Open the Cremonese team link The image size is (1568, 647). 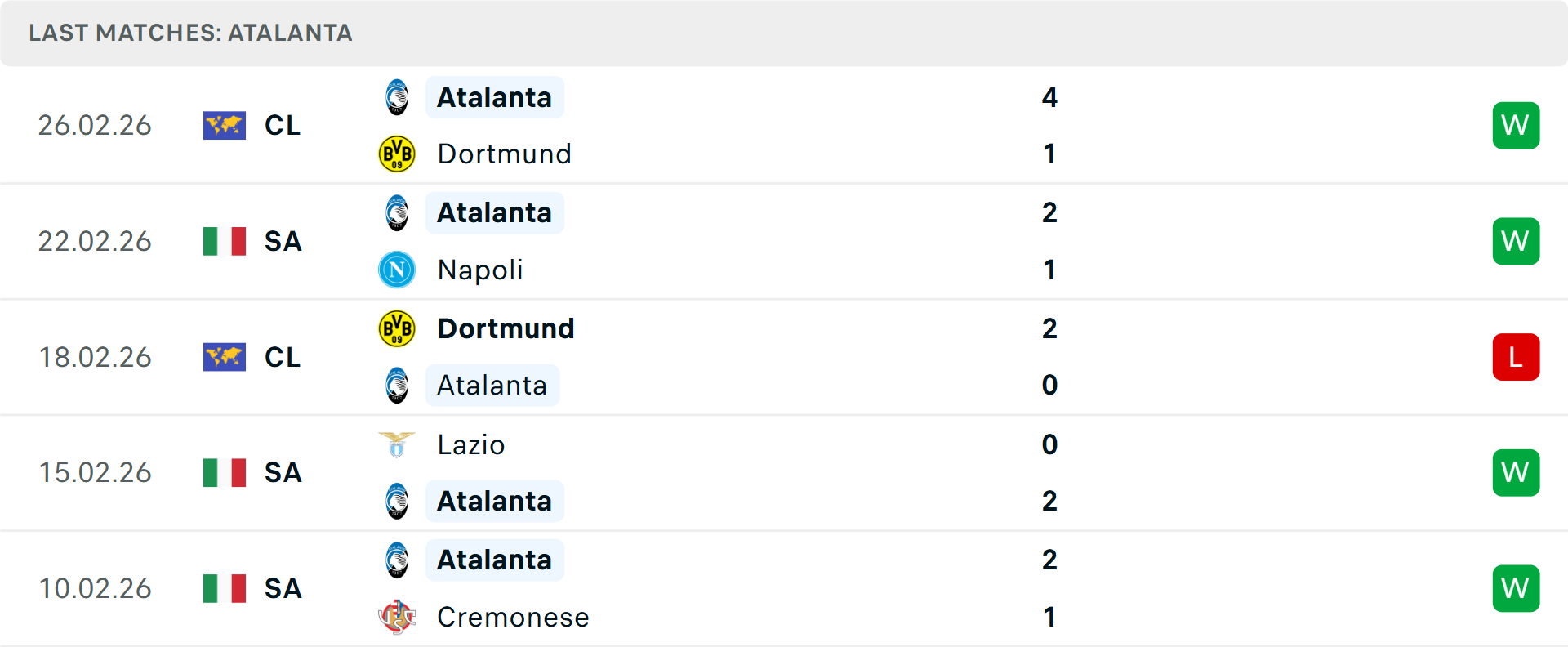coord(513,617)
